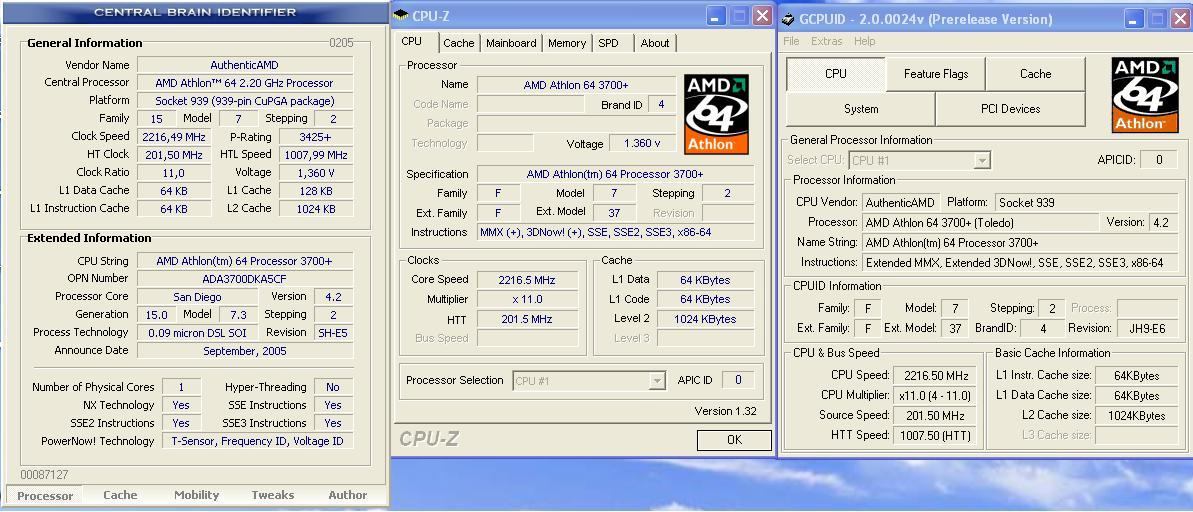
Task: Click the Hyper-Threading value No
Action: 332,387
